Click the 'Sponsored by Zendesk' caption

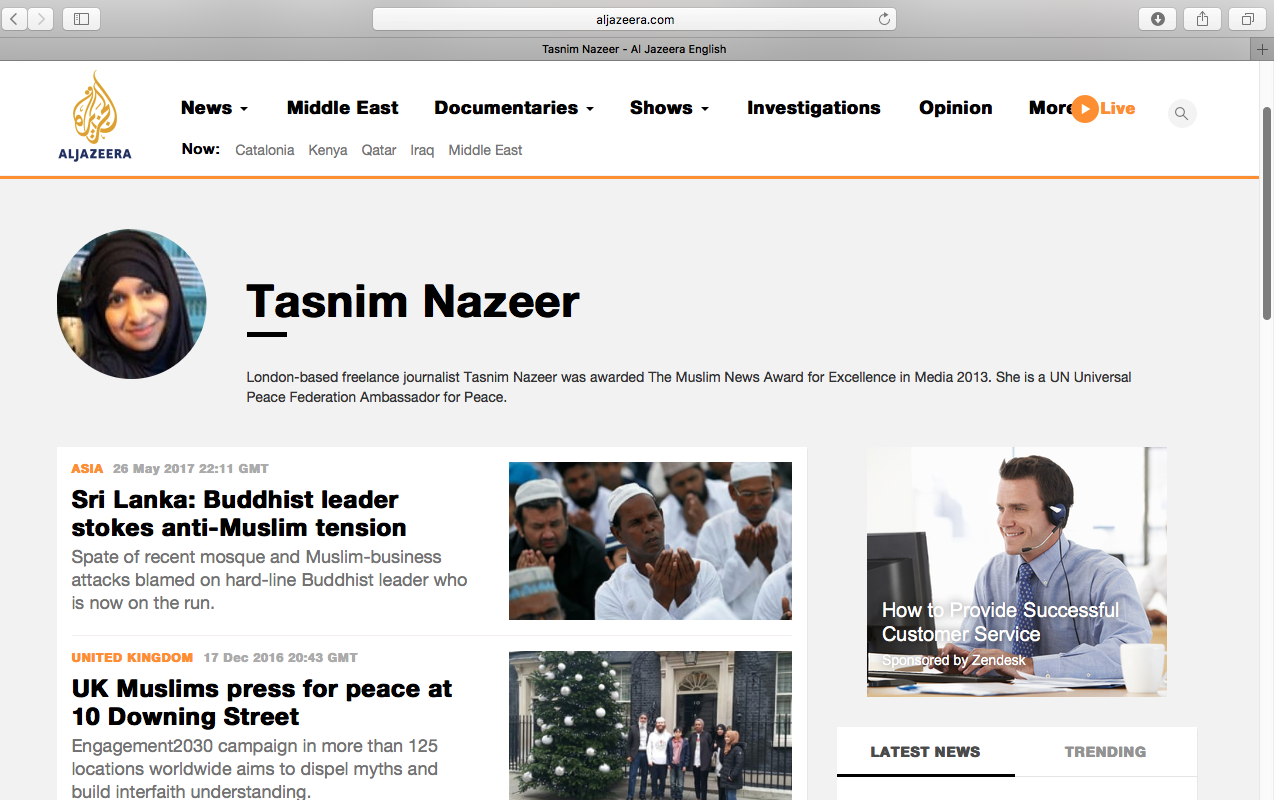954,661
